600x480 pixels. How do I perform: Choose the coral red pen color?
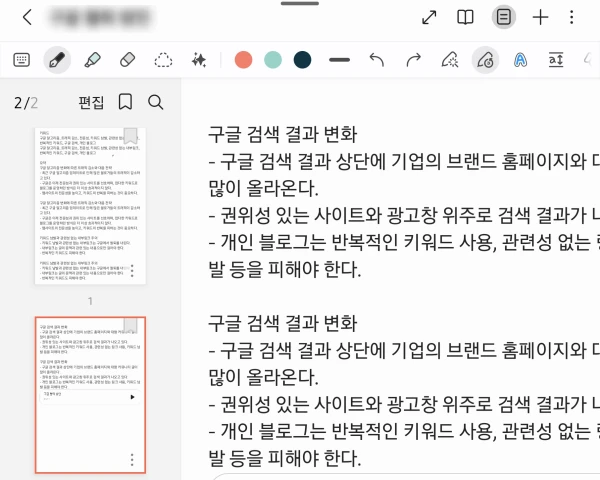pos(243,60)
